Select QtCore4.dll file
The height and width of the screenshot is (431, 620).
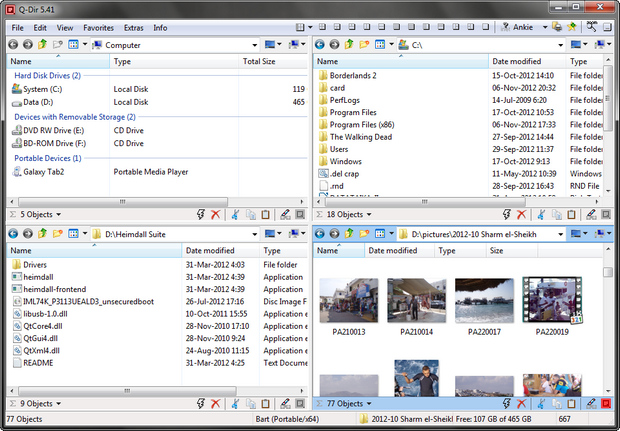(x=38, y=326)
